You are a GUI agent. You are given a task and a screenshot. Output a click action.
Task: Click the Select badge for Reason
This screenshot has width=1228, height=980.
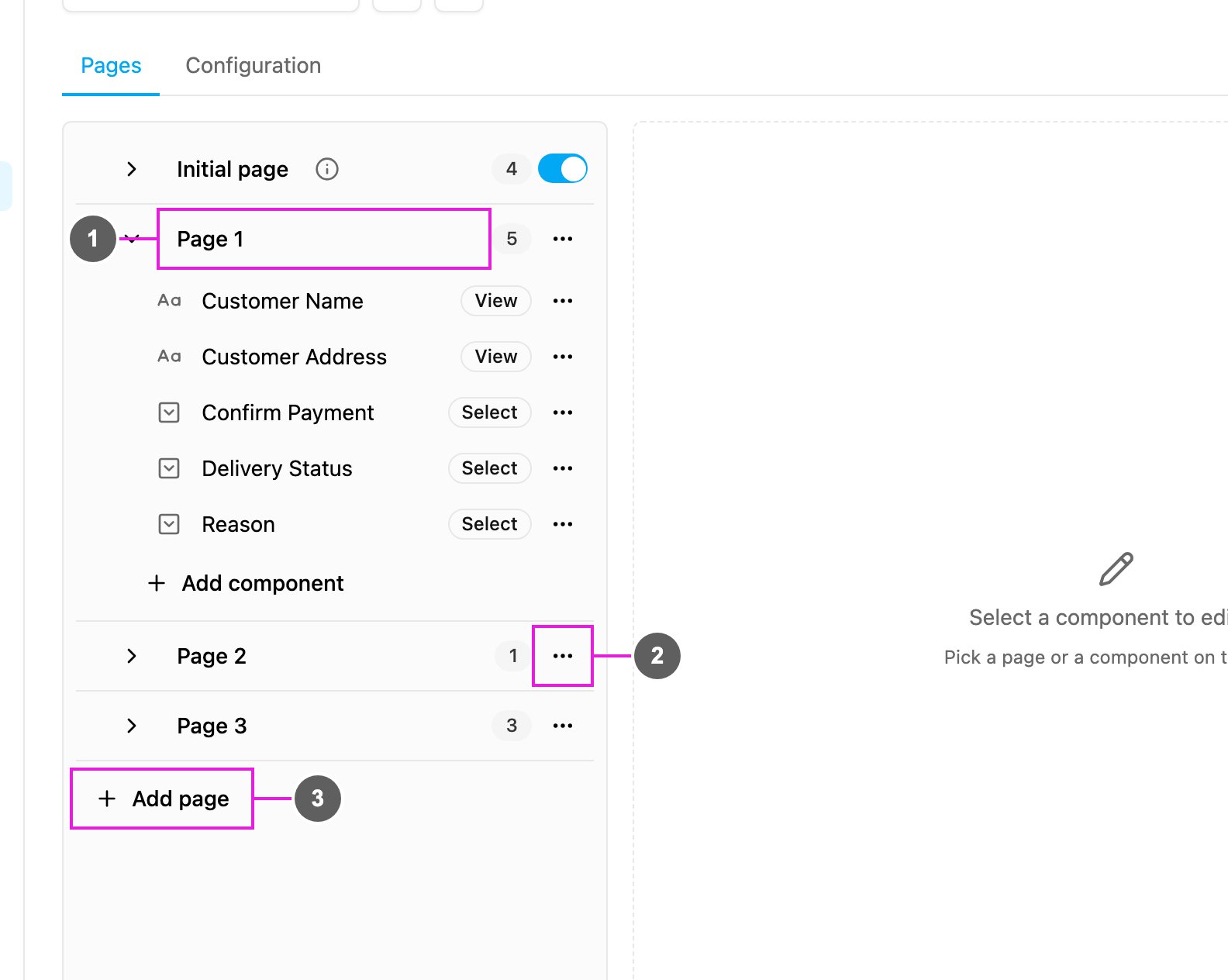(490, 524)
